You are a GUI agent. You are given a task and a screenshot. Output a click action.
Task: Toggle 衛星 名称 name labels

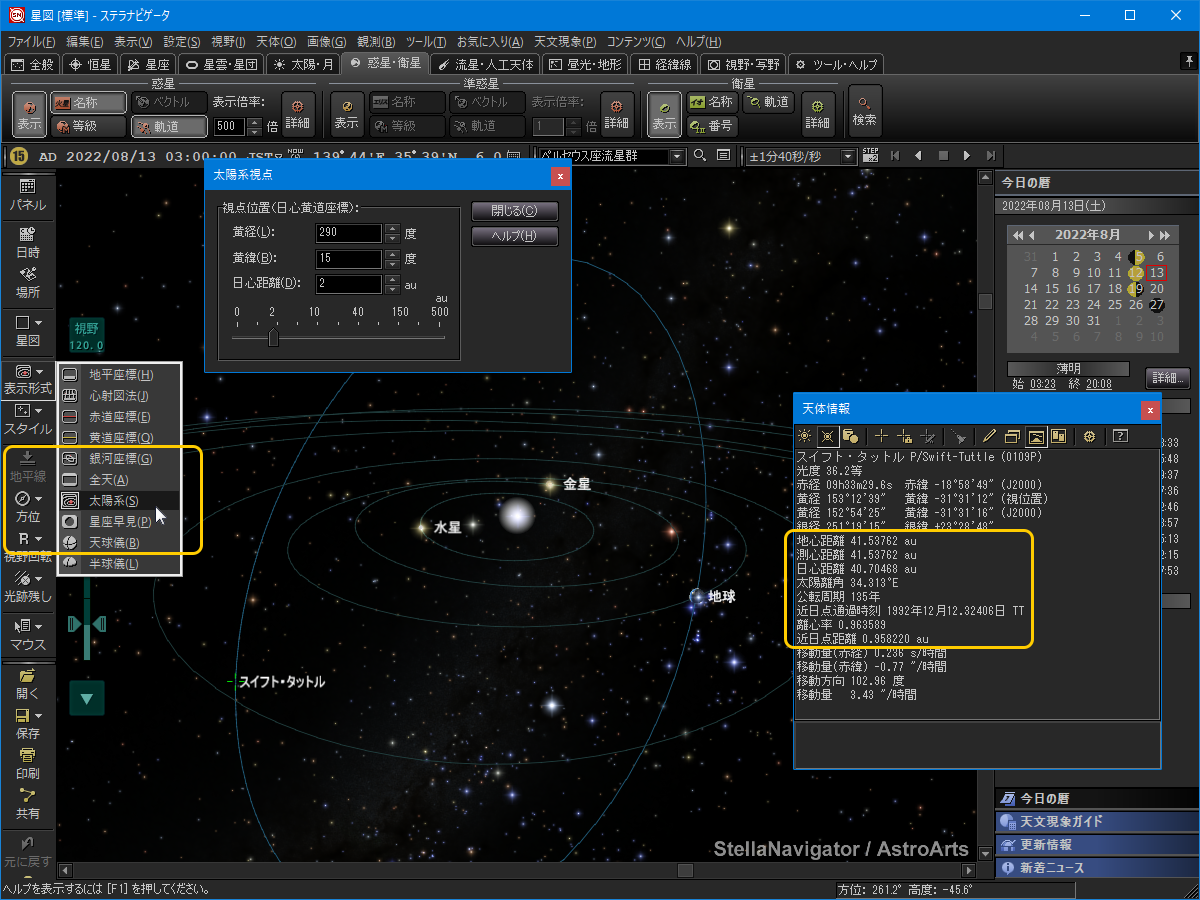pos(711,102)
